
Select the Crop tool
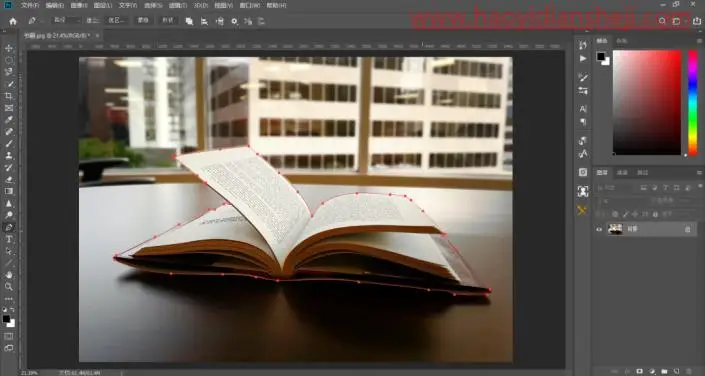pos(9,96)
